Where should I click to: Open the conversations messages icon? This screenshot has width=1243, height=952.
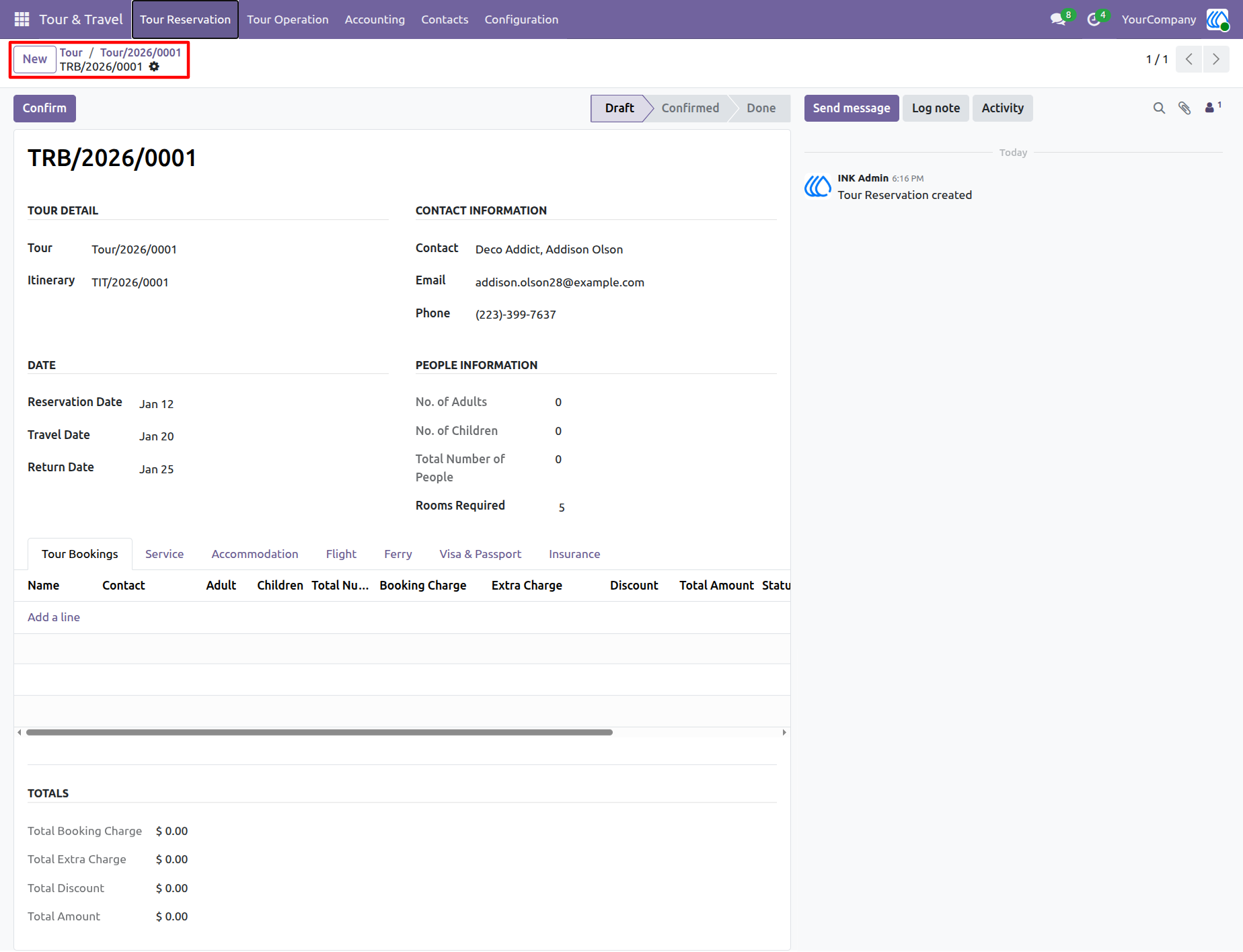[1059, 19]
